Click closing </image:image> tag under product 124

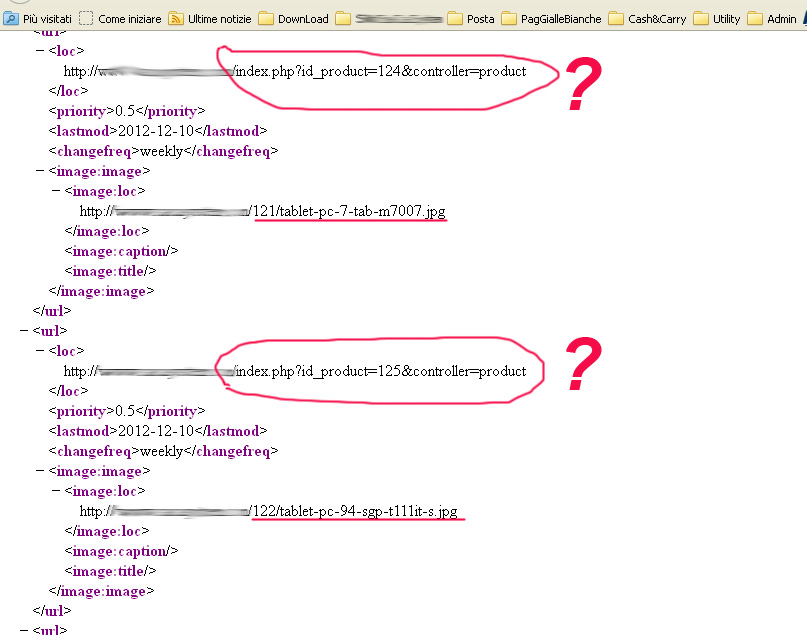tap(101, 291)
